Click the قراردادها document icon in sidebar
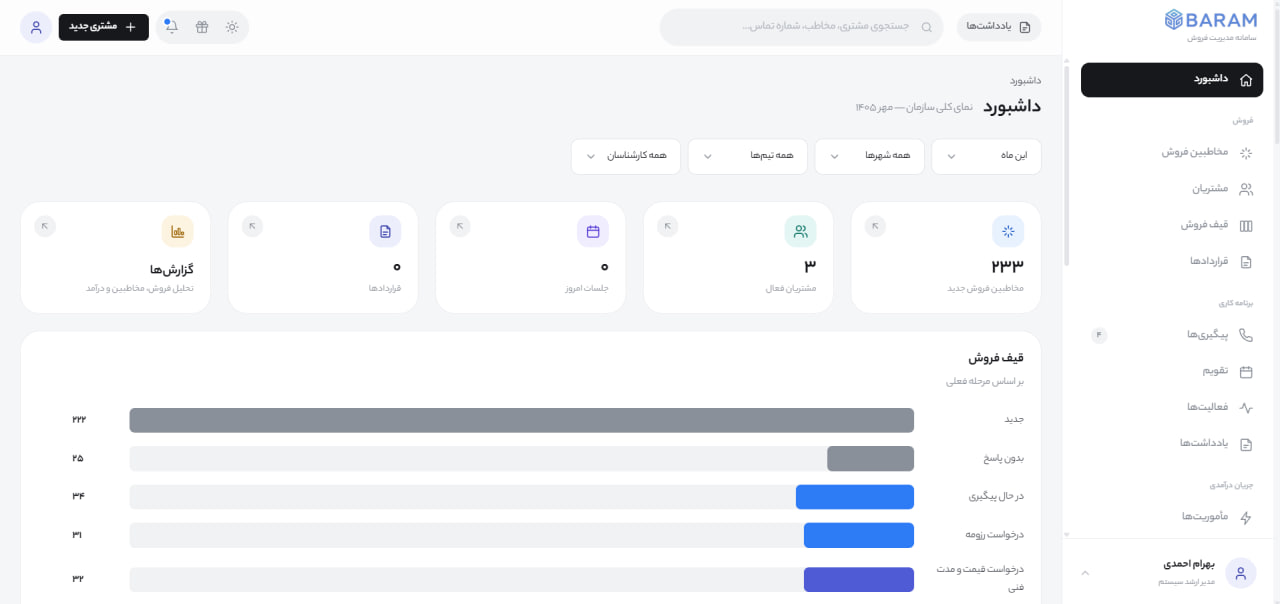 1246,262
